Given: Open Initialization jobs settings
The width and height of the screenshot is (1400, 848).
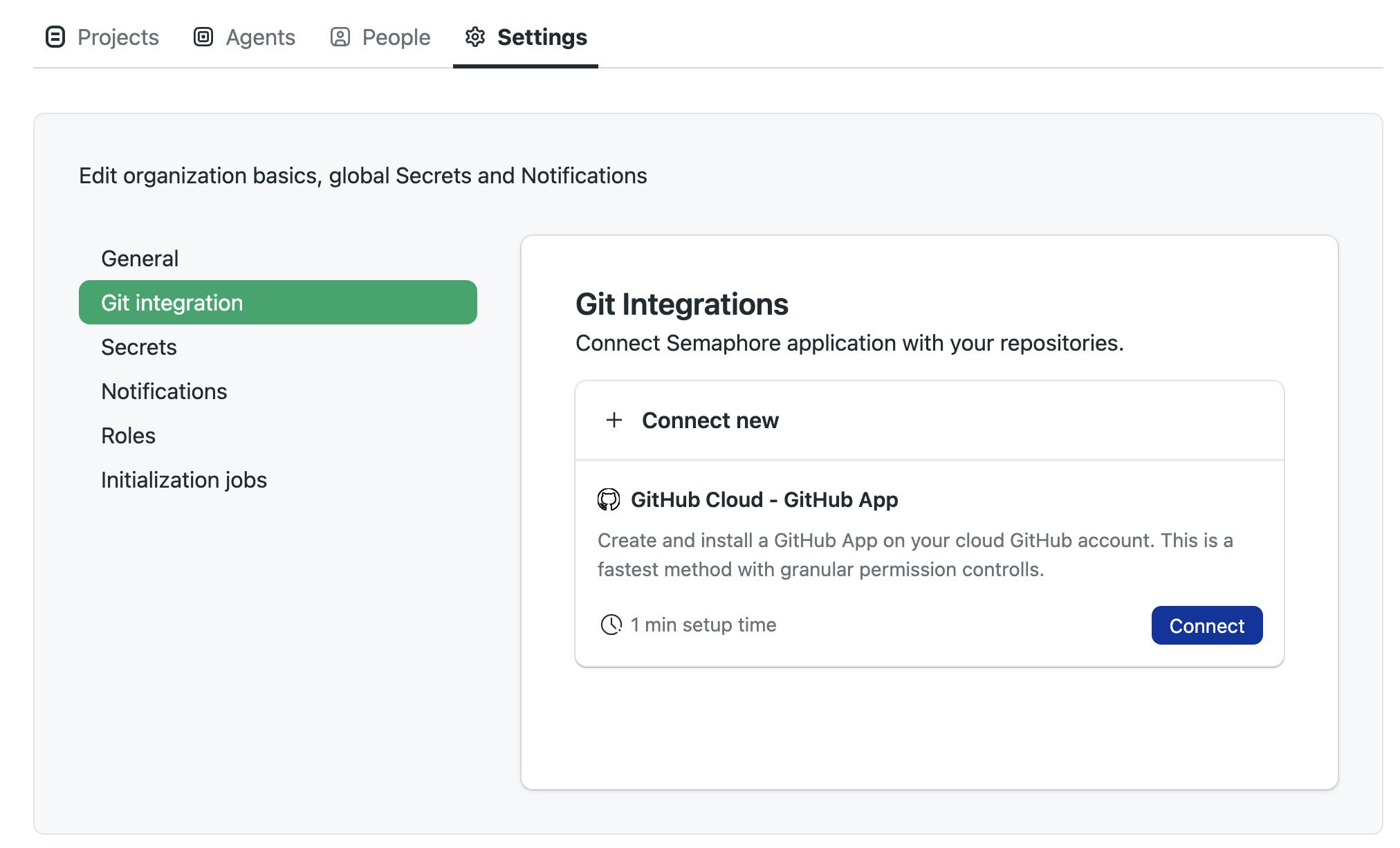Looking at the screenshot, I should (278, 479).
